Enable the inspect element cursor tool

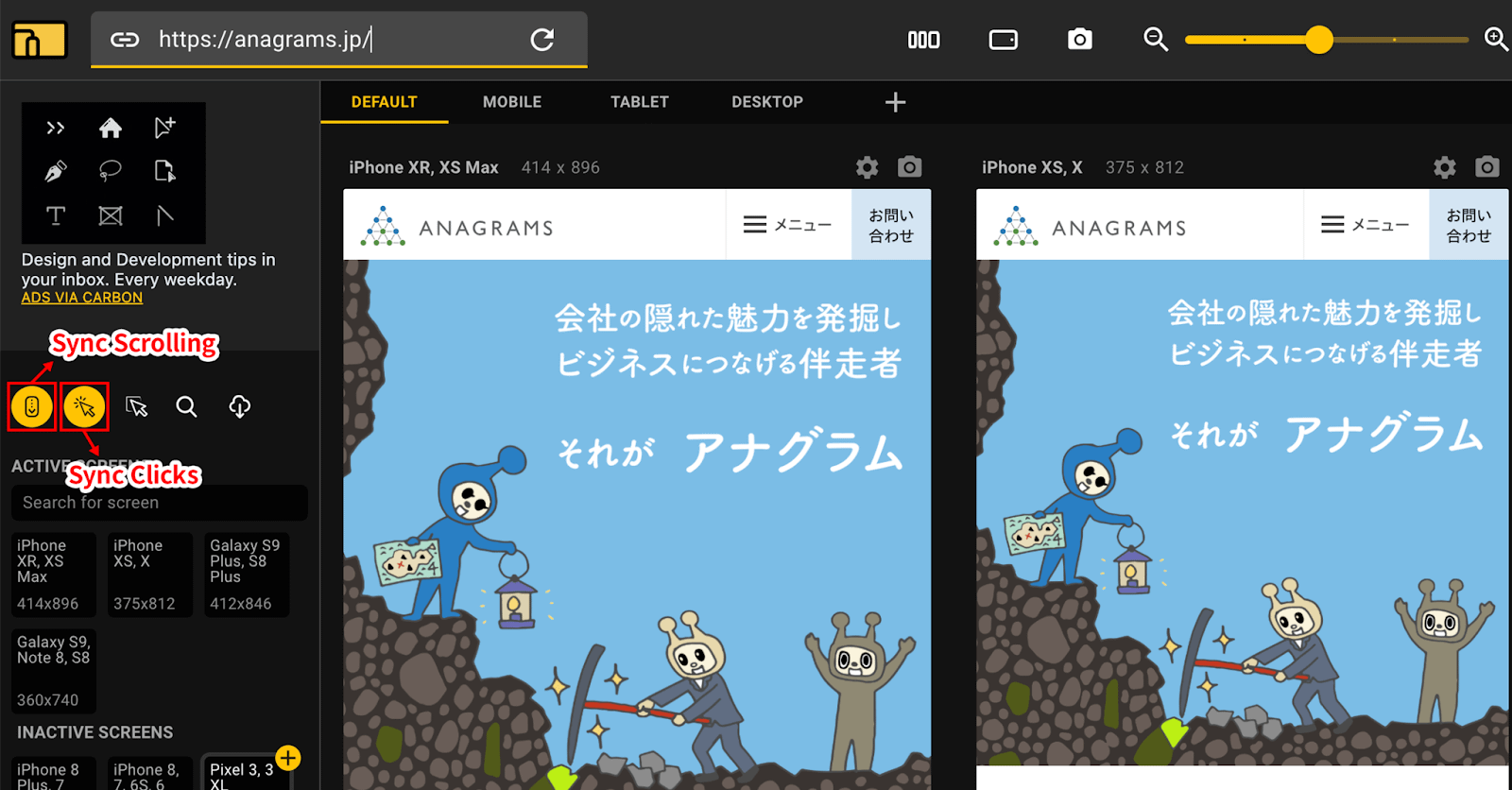click(137, 407)
